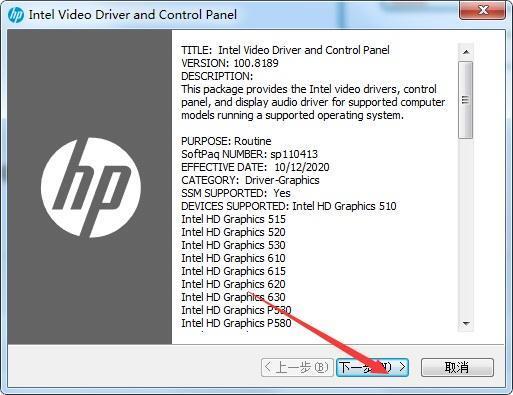
Task: Click 'Intel HD Graphics 620' line
Action: (233, 284)
